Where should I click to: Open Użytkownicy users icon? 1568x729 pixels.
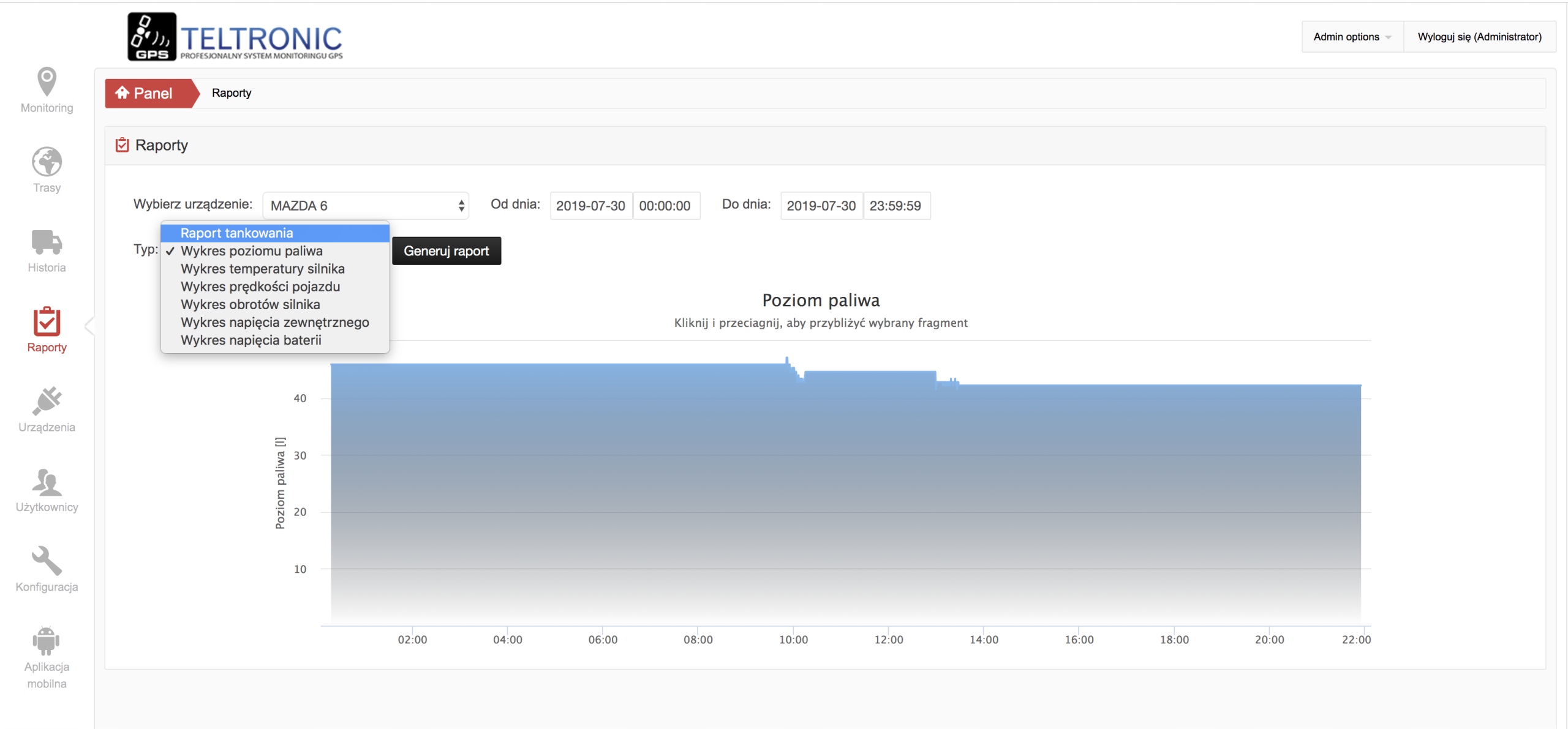47,482
